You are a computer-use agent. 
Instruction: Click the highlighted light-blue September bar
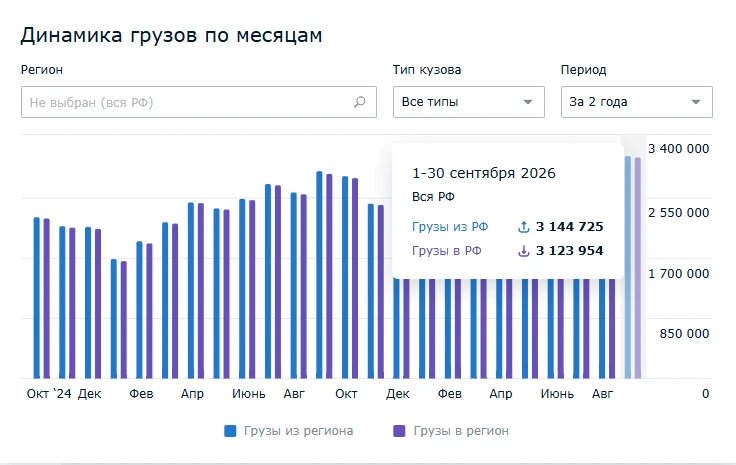coord(628,267)
